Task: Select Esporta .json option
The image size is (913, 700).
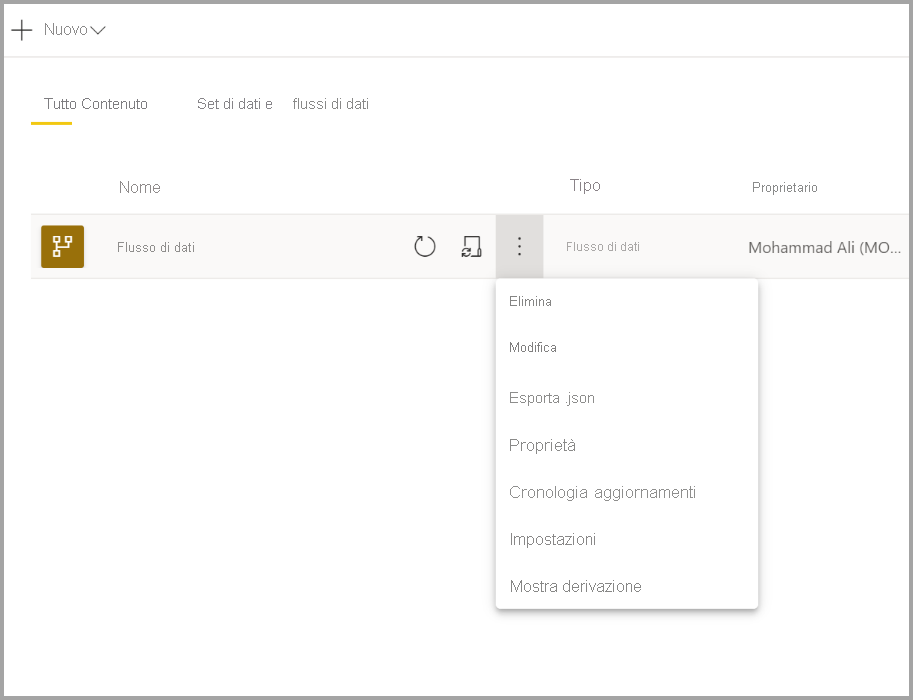Action: [551, 398]
